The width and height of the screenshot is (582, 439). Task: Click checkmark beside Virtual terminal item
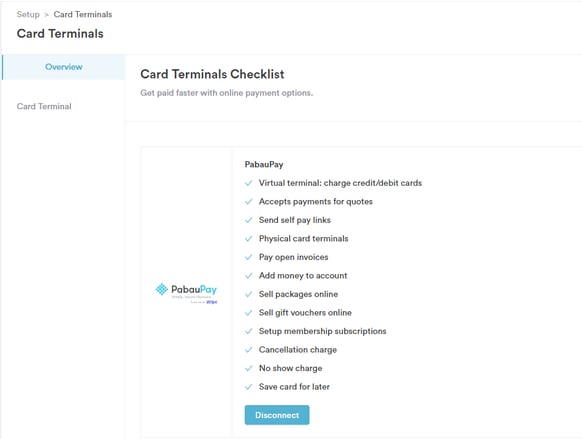click(249, 183)
